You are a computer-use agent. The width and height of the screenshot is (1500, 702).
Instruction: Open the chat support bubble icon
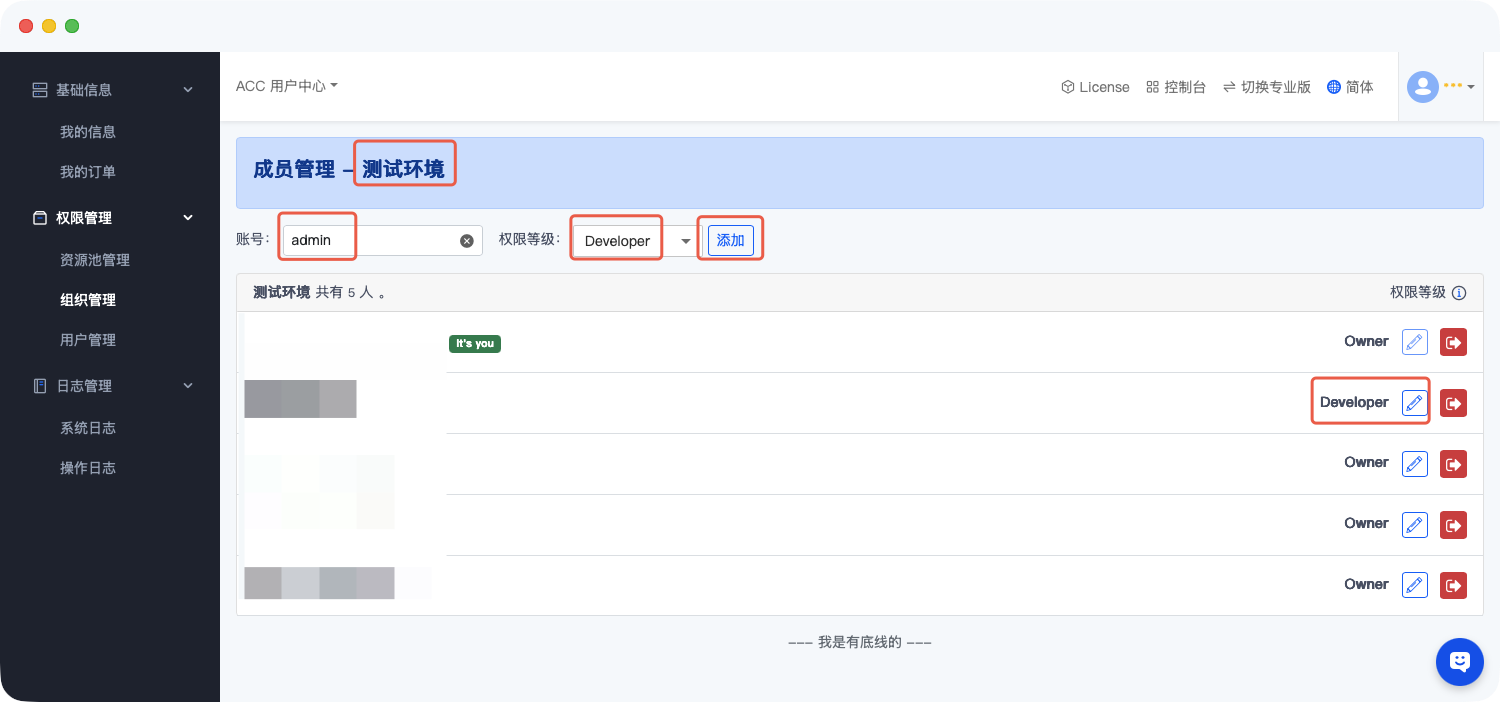click(x=1459, y=661)
